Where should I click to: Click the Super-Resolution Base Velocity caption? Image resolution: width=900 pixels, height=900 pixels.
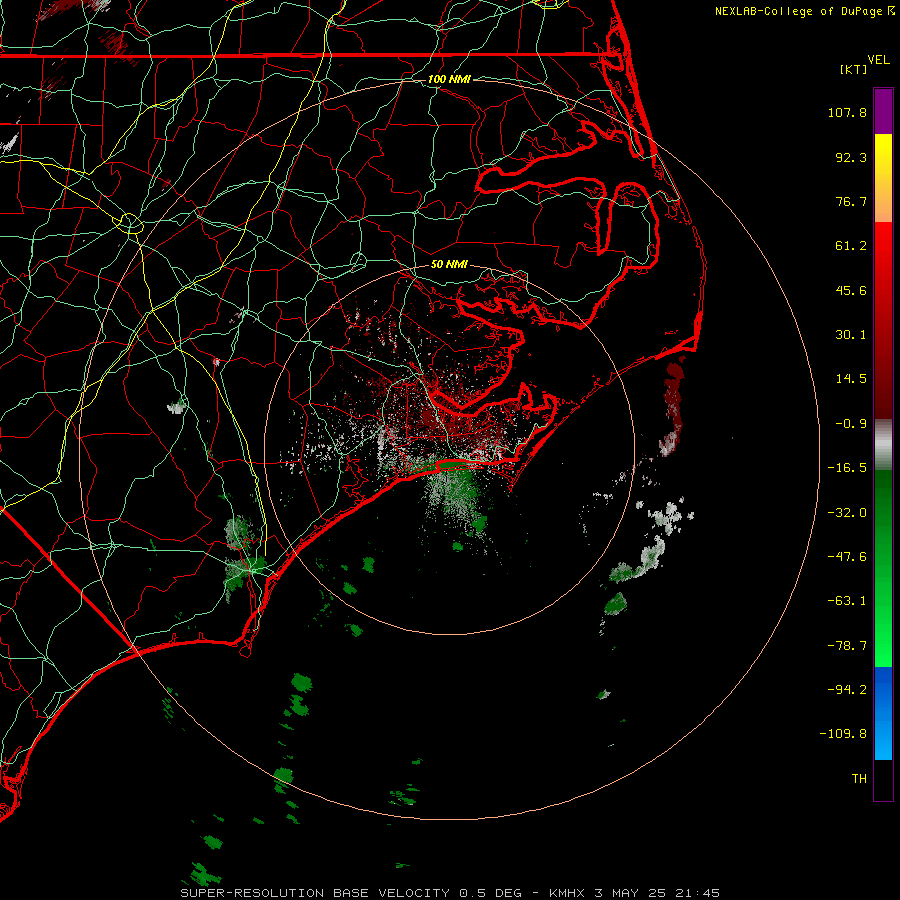pos(450,893)
